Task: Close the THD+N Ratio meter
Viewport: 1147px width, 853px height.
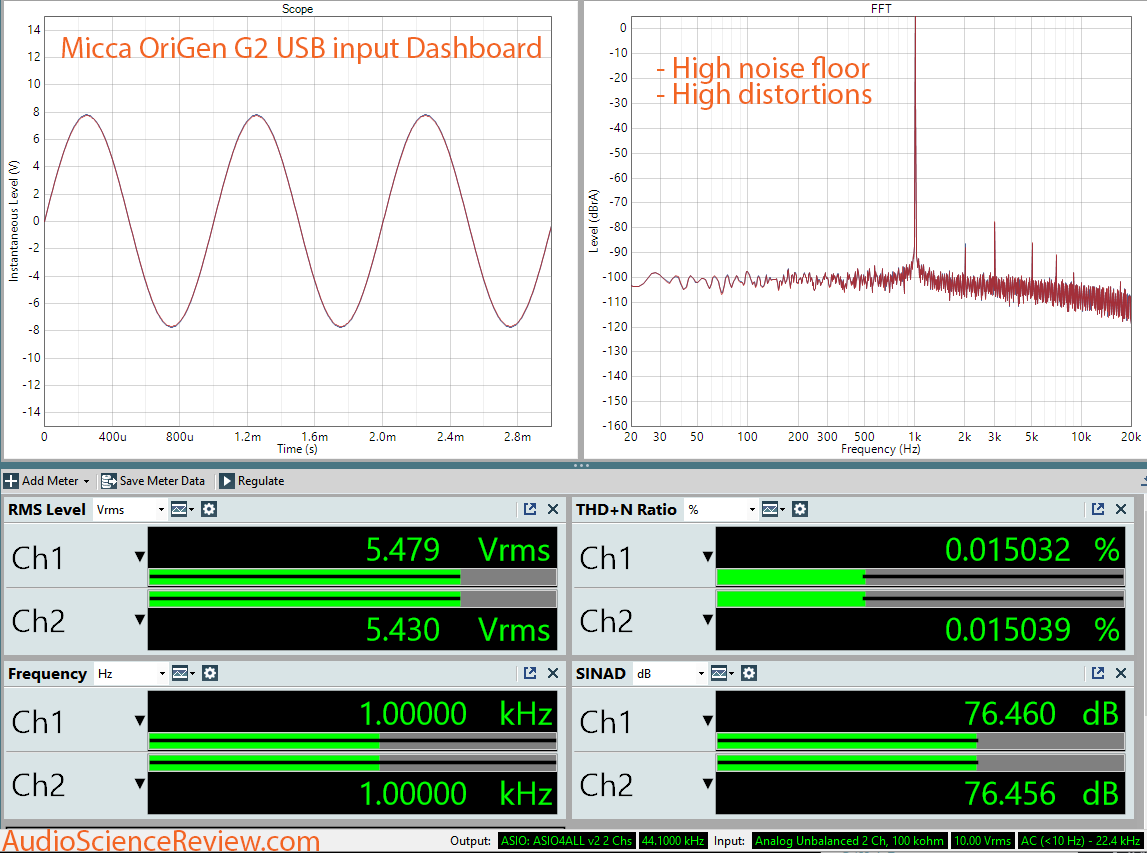Action: [1121, 509]
